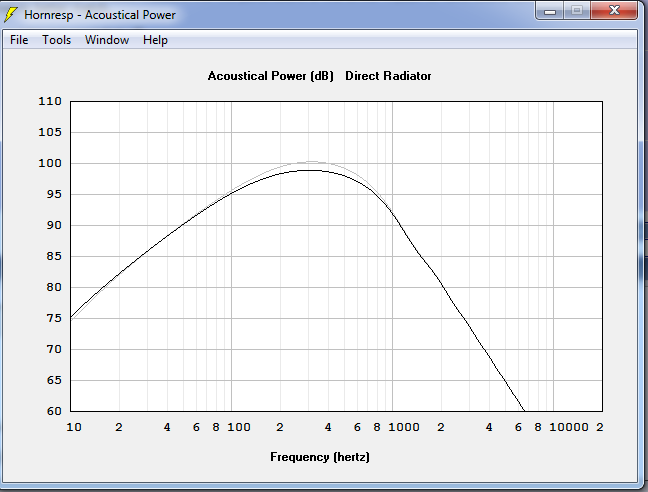Click the 'Acoustical Power (dB)' chart title

(x=271, y=76)
